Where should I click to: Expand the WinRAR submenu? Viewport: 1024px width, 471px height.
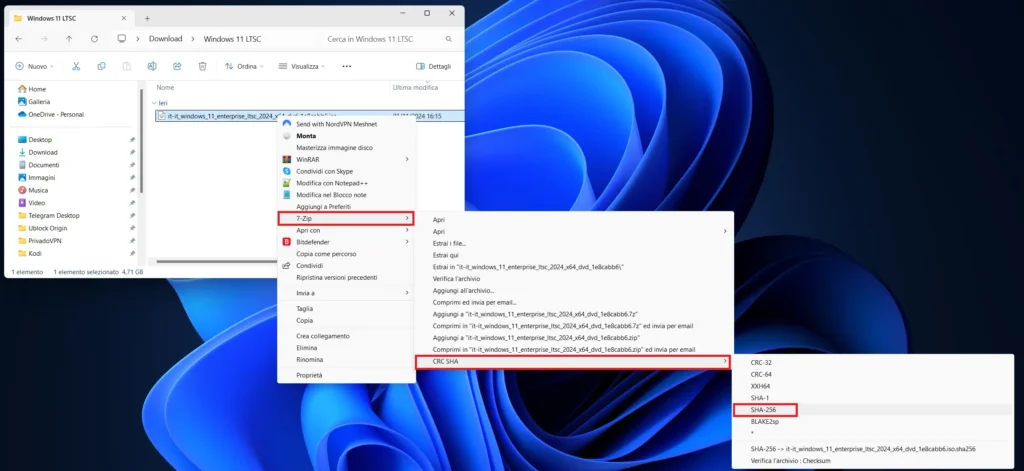coord(407,159)
